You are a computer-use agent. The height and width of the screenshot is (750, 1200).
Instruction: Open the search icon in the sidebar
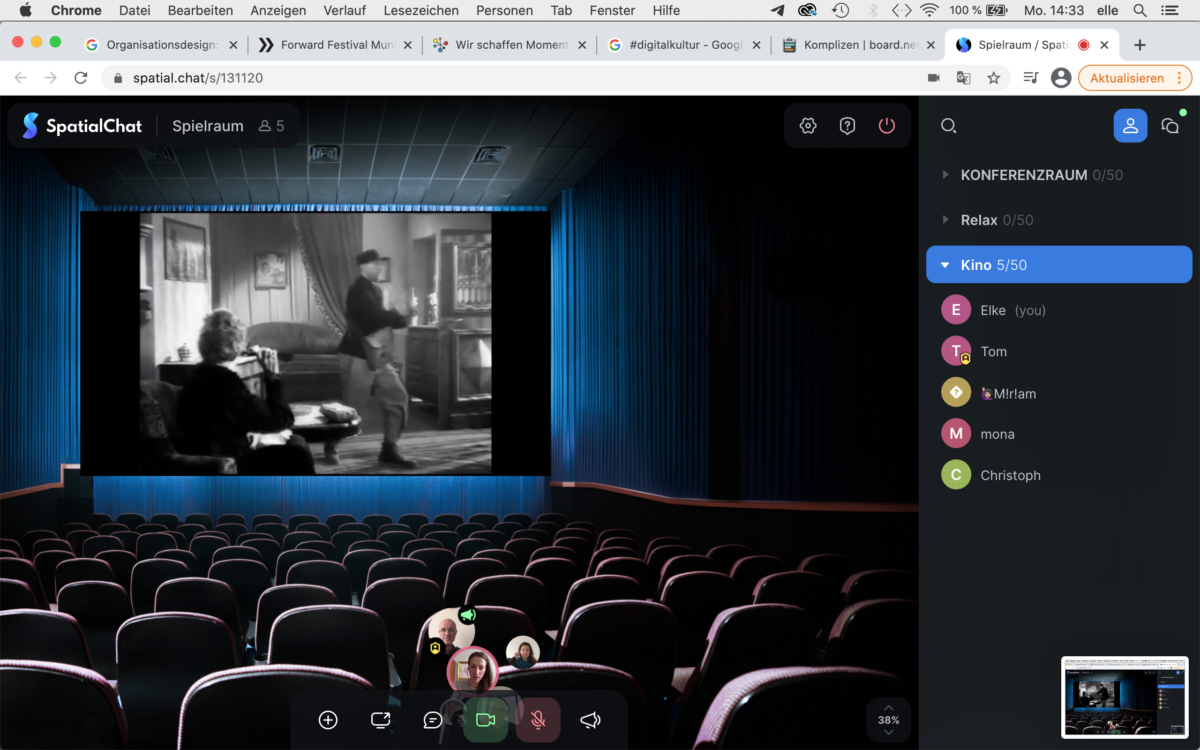point(949,126)
